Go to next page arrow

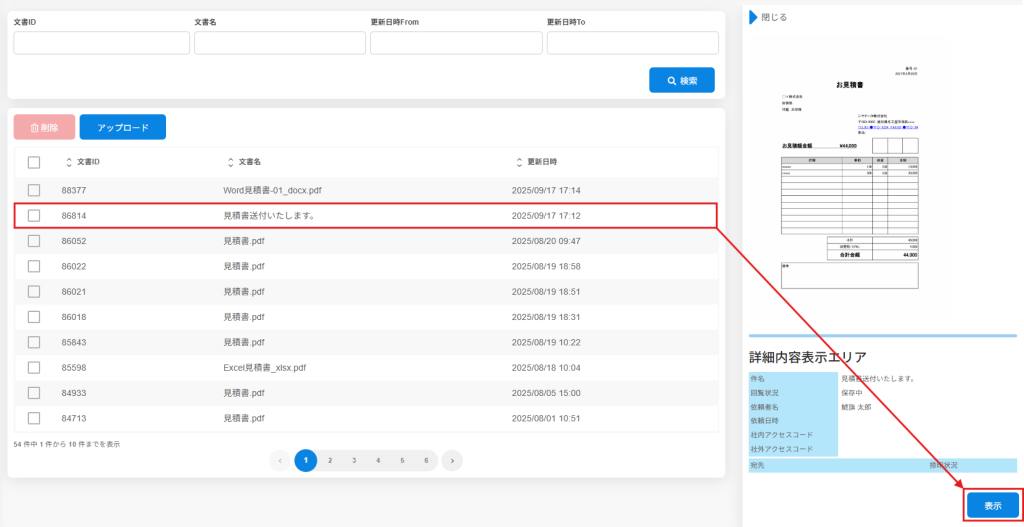(x=452, y=460)
